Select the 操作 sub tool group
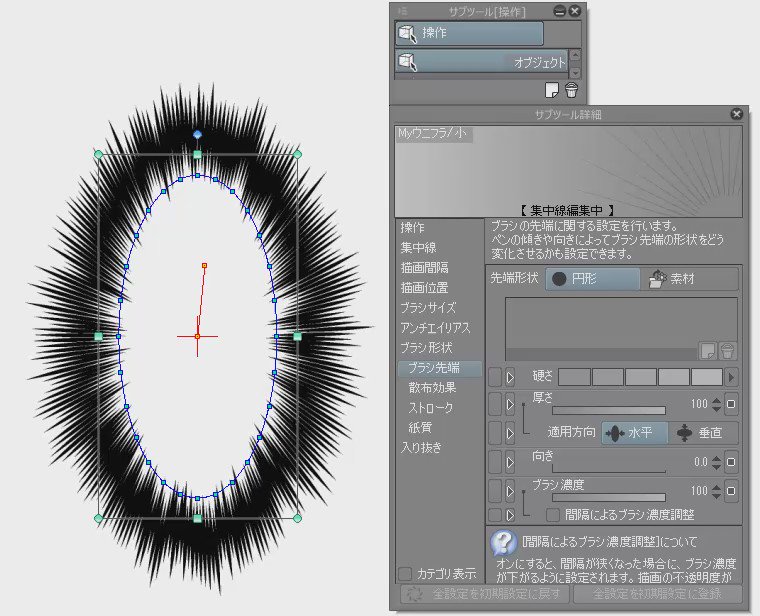The image size is (760, 616). pyautogui.click(x=469, y=33)
